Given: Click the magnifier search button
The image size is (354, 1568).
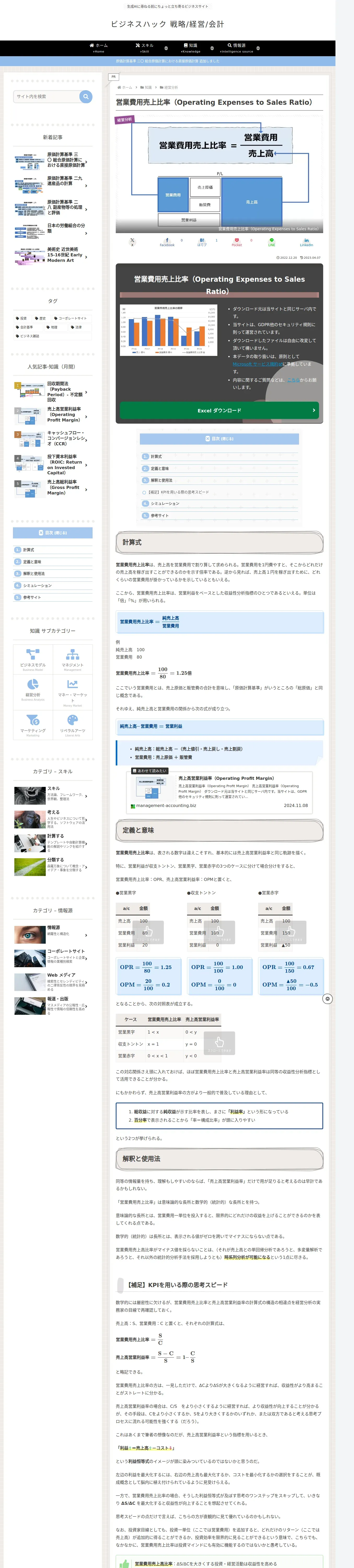Looking at the screenshot, I should pyautogui.click(x=86, y=96).
